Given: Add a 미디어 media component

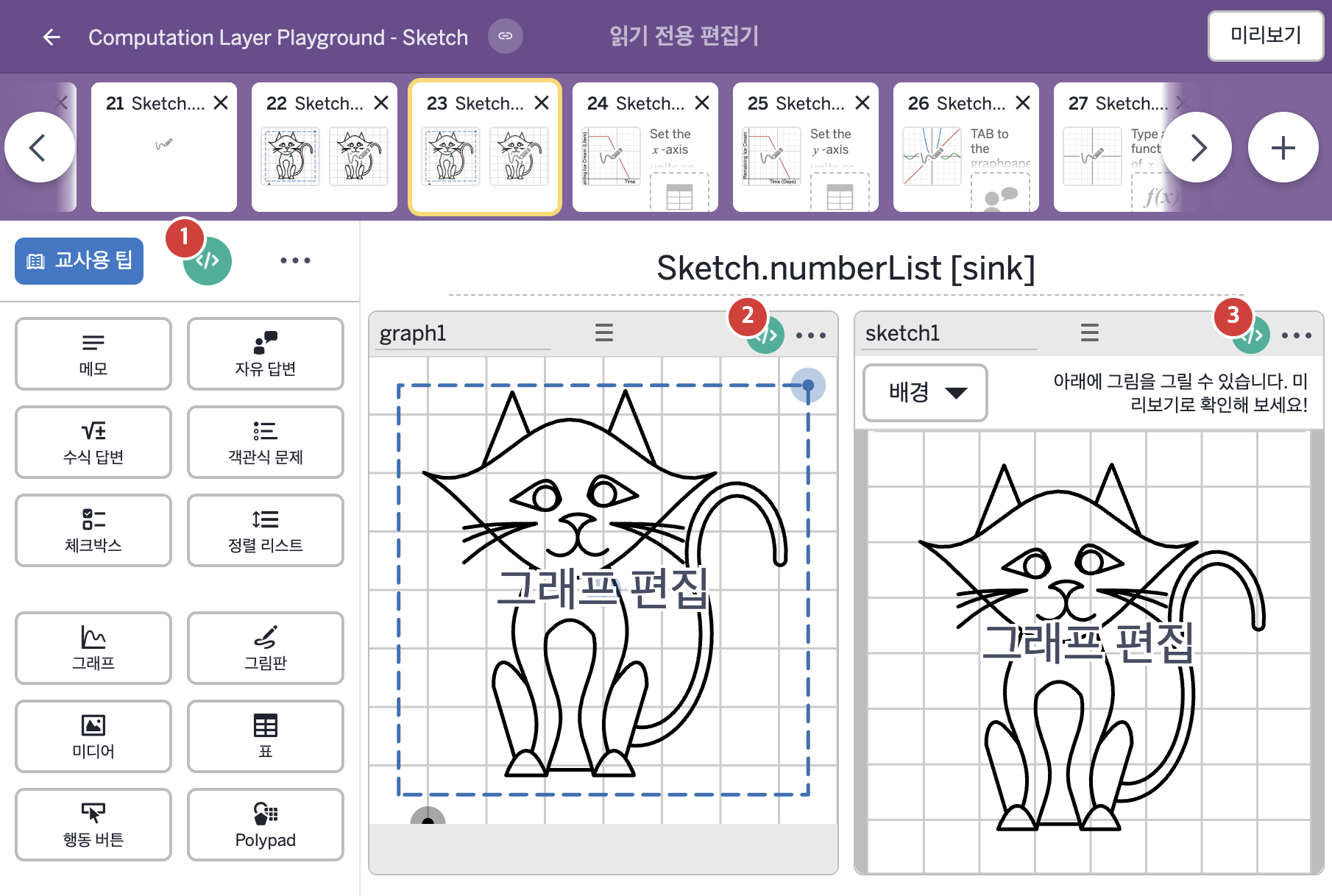Looking at the screenshot, I should pyautogui.click(x=93, y=736).
